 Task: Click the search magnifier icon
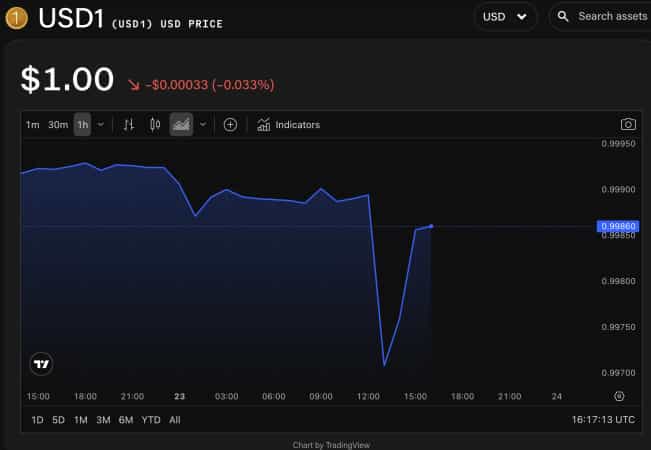pos(563,17)
